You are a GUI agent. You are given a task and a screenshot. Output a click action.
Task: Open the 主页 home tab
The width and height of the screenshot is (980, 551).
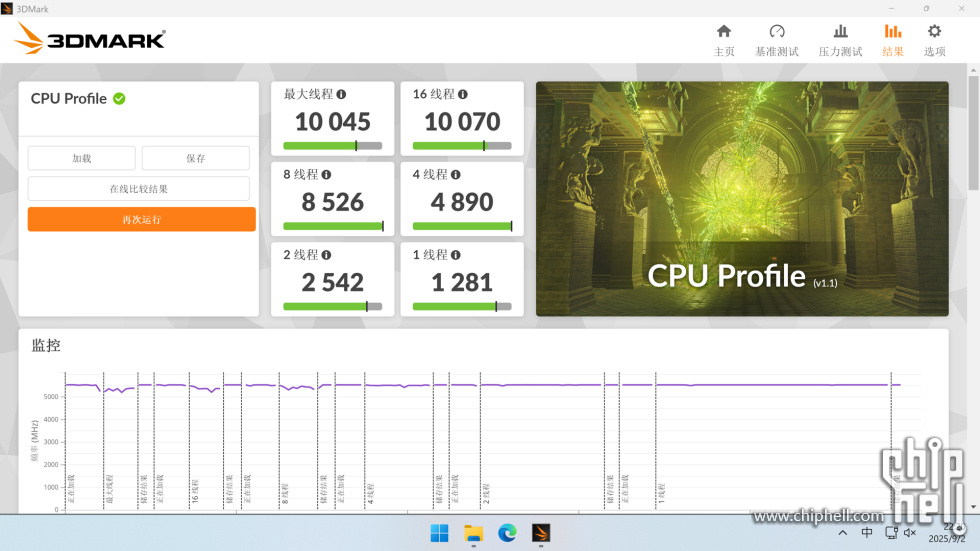tap(724, 40)
